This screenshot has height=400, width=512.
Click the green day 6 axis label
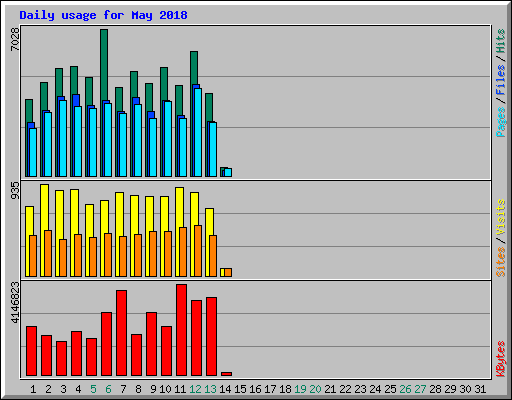click(108, 389)
